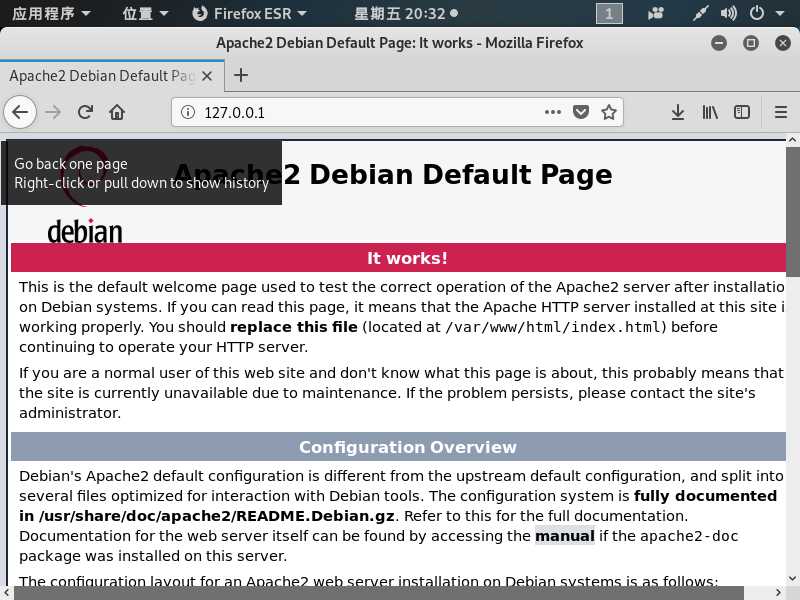Open a new tab with plus button
Viewport: 800px width, 600px height.
click(x=241, y=76)
